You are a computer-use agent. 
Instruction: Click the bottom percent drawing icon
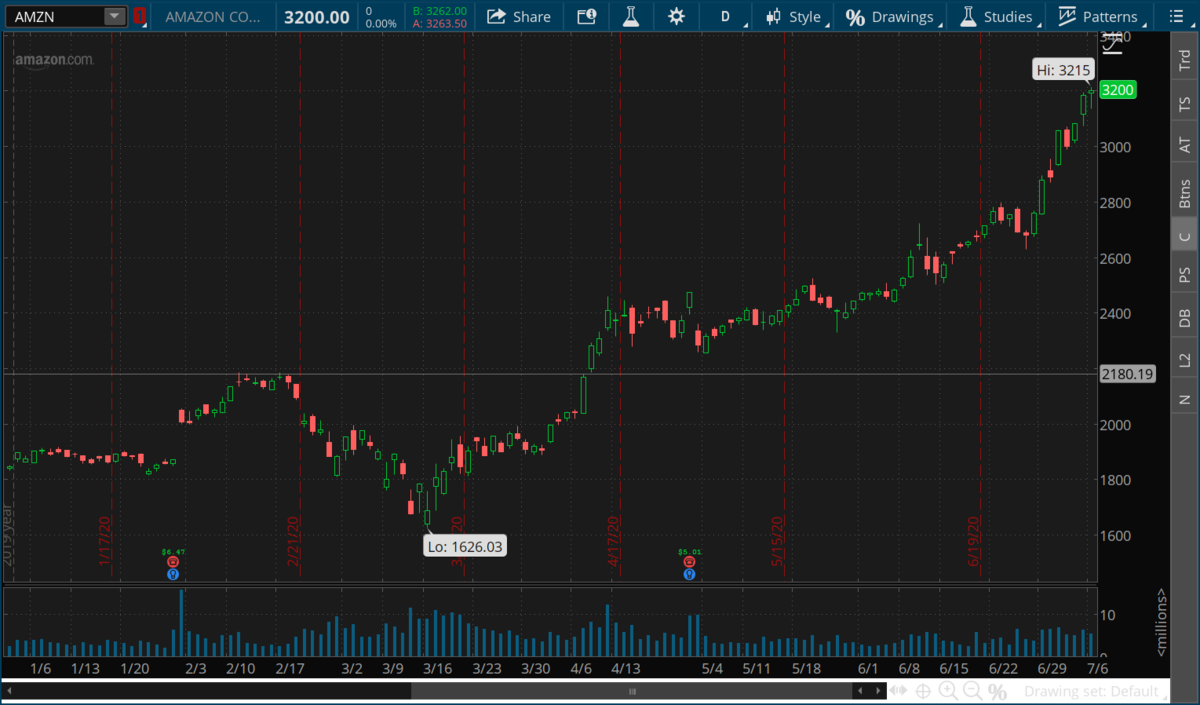click(997, 691)
